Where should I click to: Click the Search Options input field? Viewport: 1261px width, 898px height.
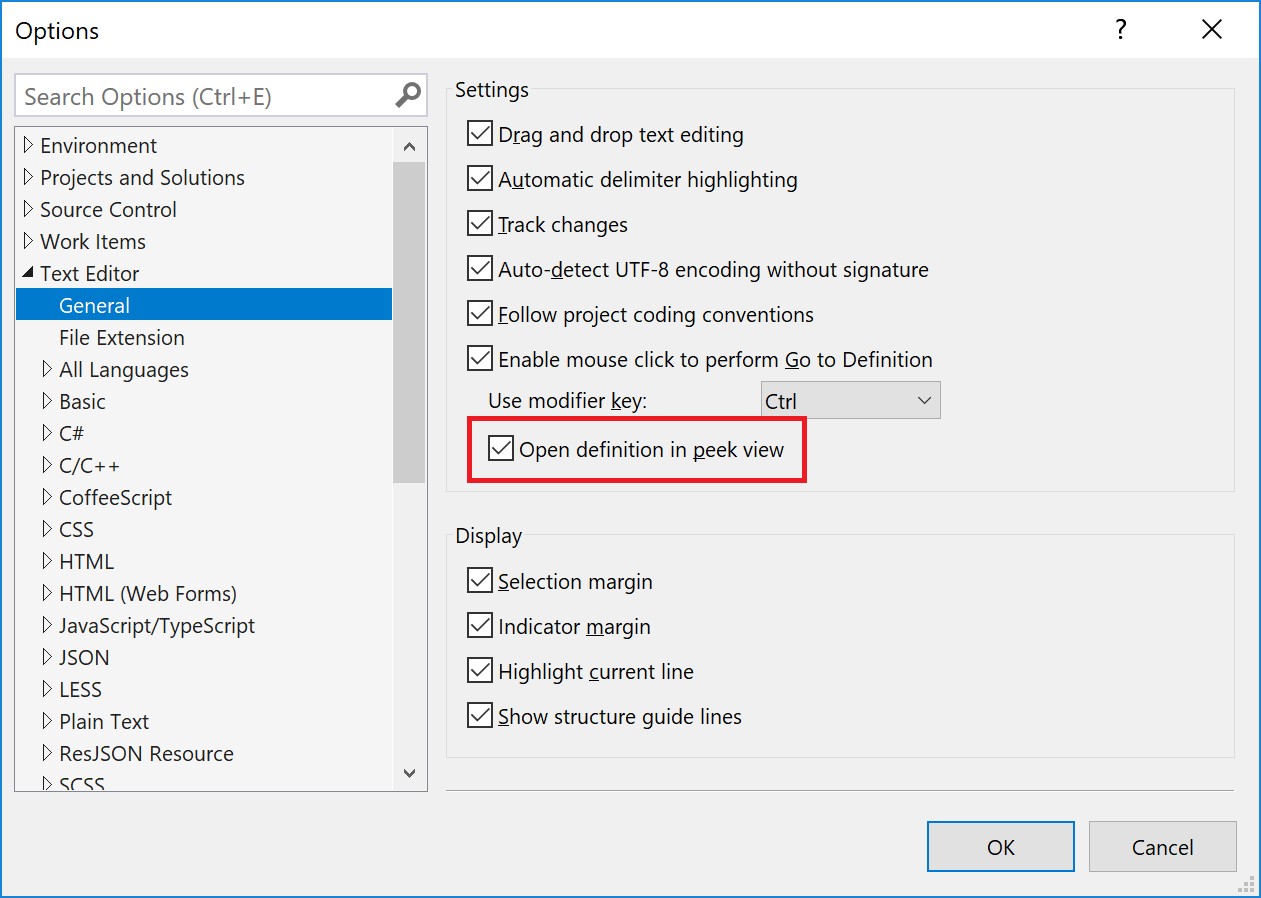point(200,95)
